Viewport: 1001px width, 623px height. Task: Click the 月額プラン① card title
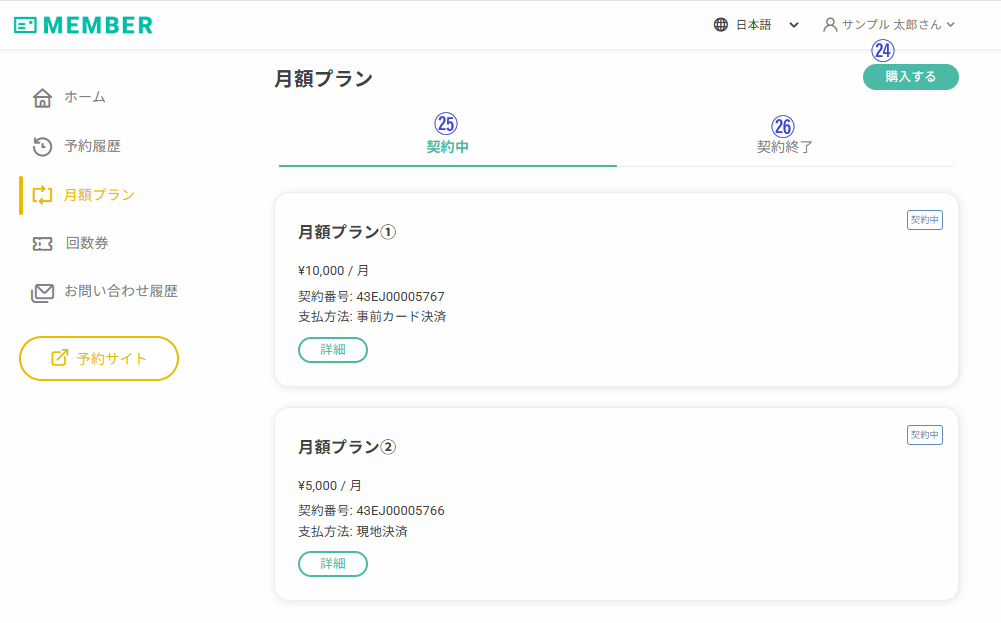[x=347, y=232]
